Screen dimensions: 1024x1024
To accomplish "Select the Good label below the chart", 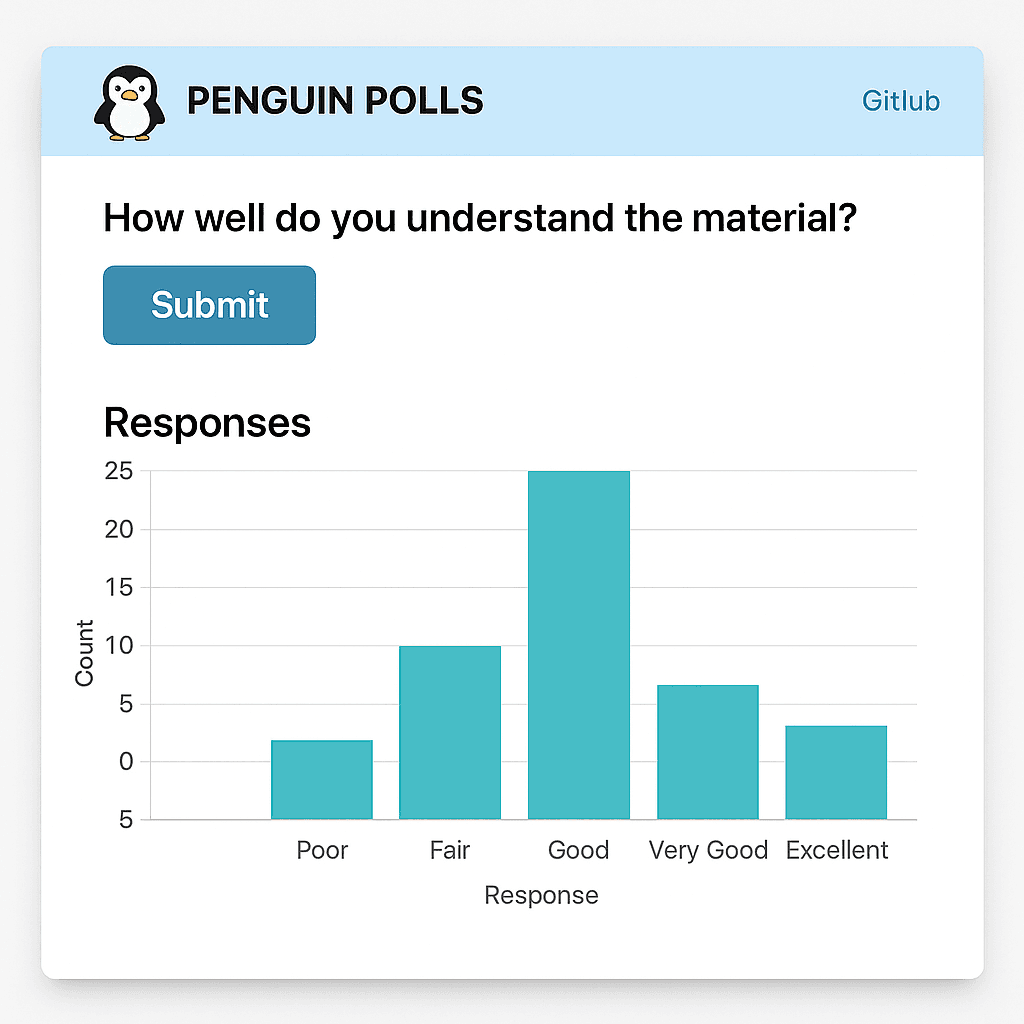I will point(578,850).
